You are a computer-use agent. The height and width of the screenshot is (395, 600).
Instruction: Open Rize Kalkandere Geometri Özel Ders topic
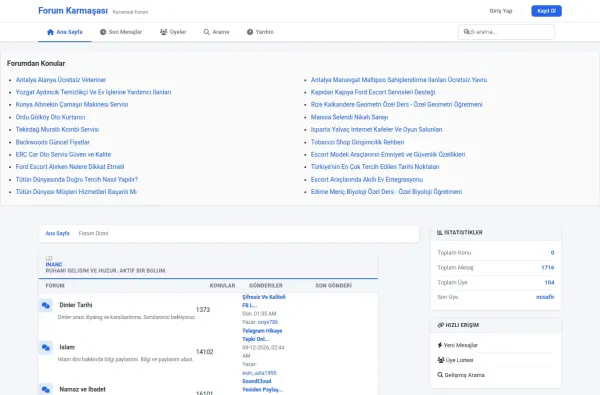tap(397, 104)
